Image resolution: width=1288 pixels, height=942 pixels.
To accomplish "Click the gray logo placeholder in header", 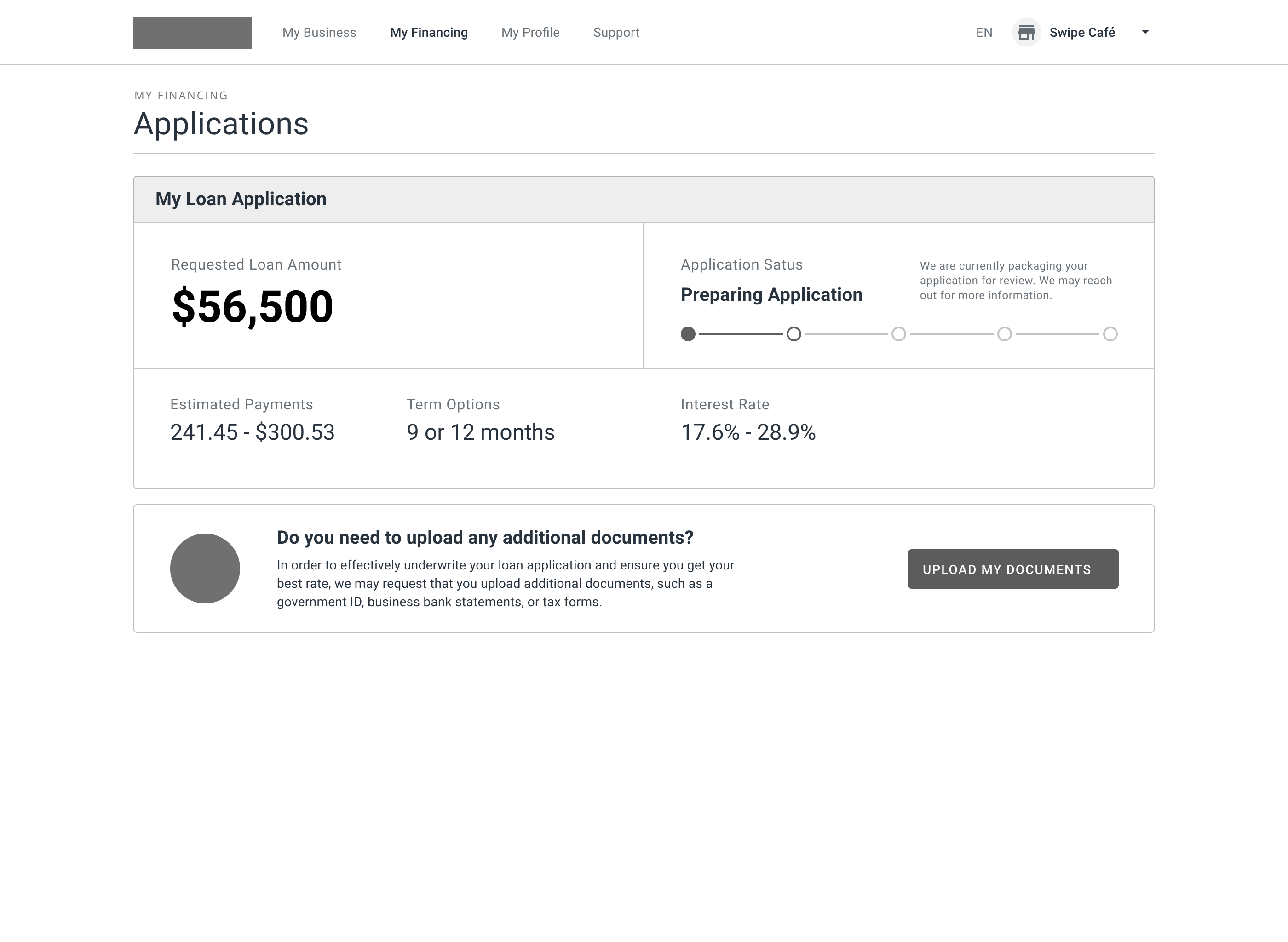I will click(x=192, y=33).
